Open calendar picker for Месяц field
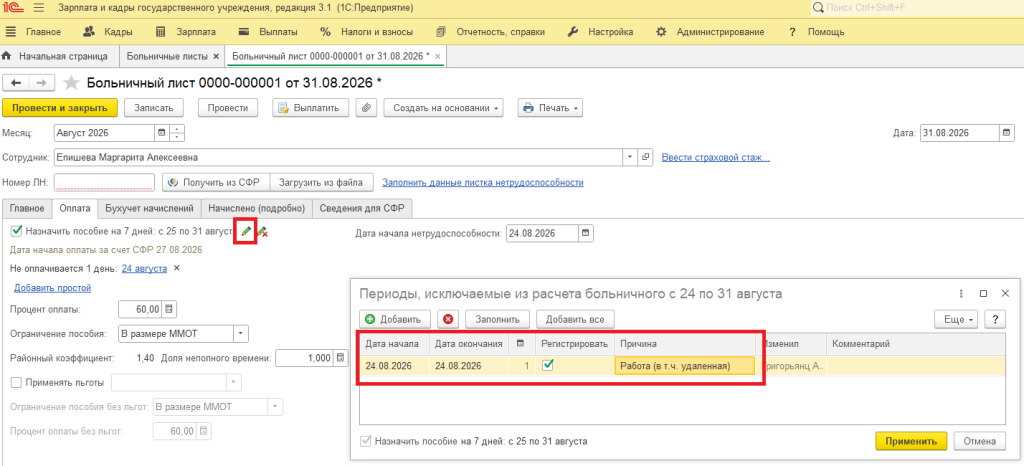1024x466 pixels. click(161, 132)
